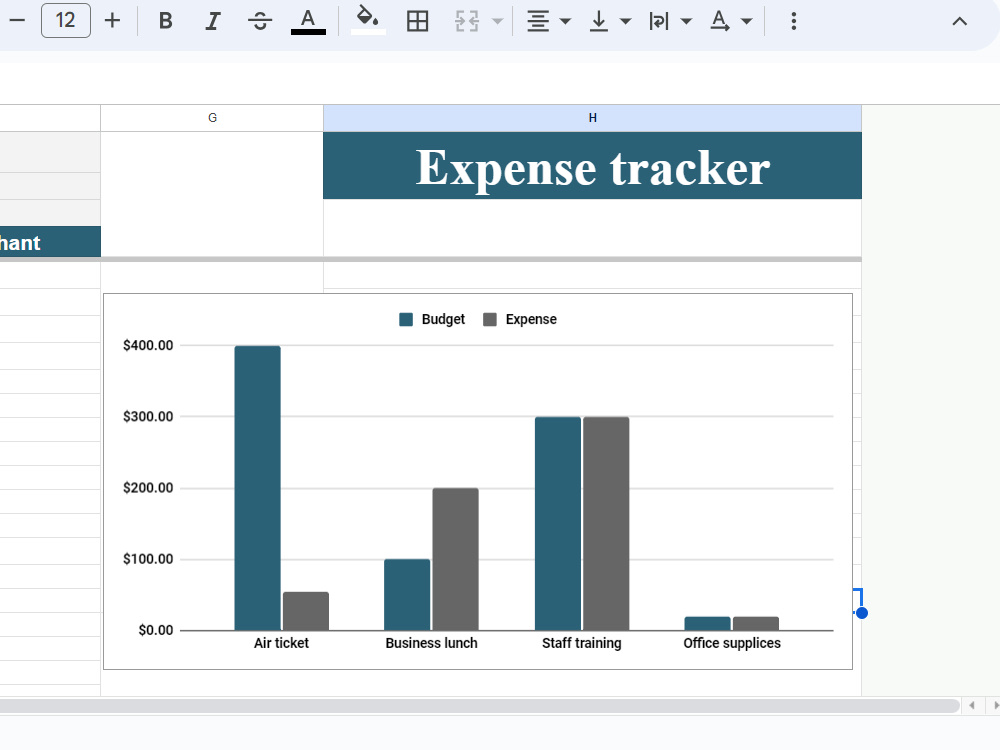Select the Office supplices Expense bar
Screen dimensions: 1000x750
coord(756,623)
